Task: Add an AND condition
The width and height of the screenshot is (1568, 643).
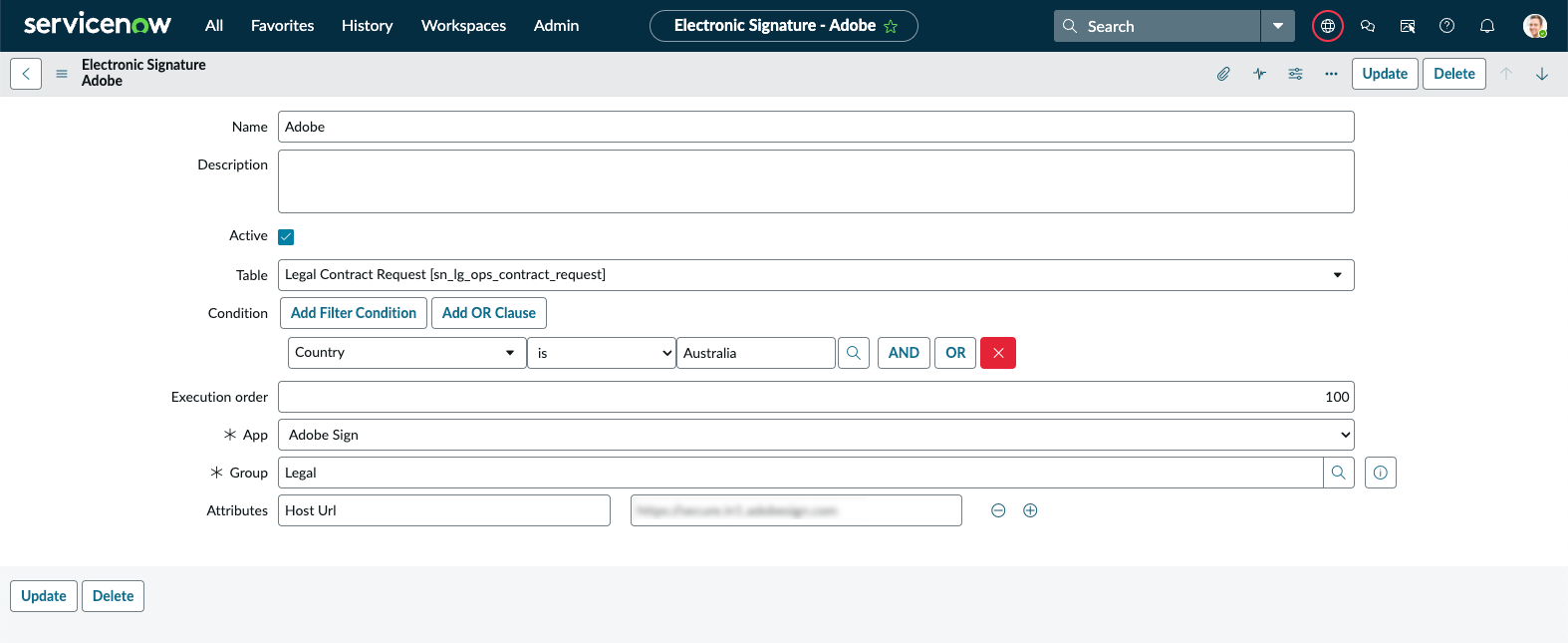Action: point(904,353)
